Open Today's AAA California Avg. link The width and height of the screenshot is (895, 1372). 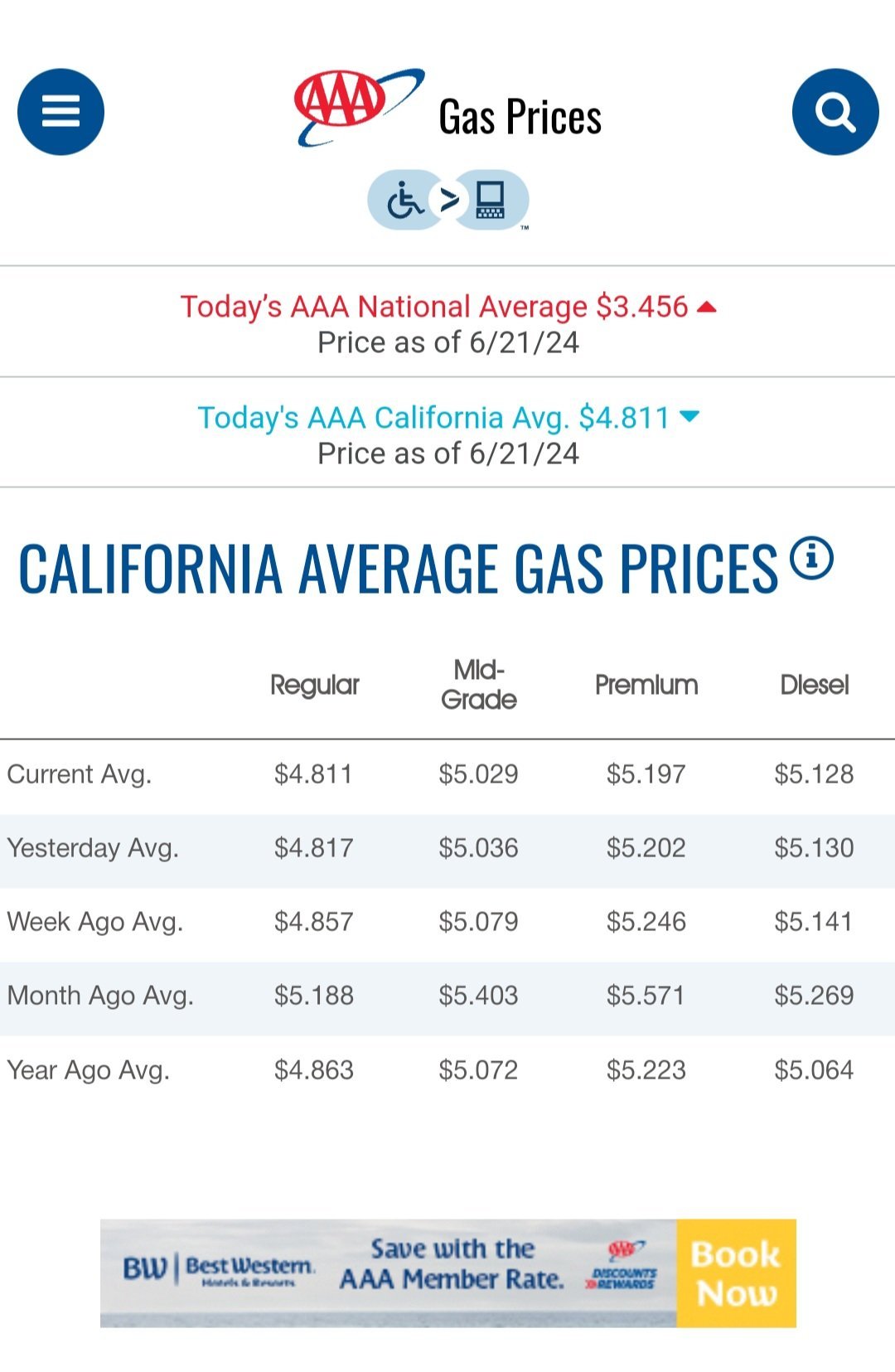click(x=433, y=418)
